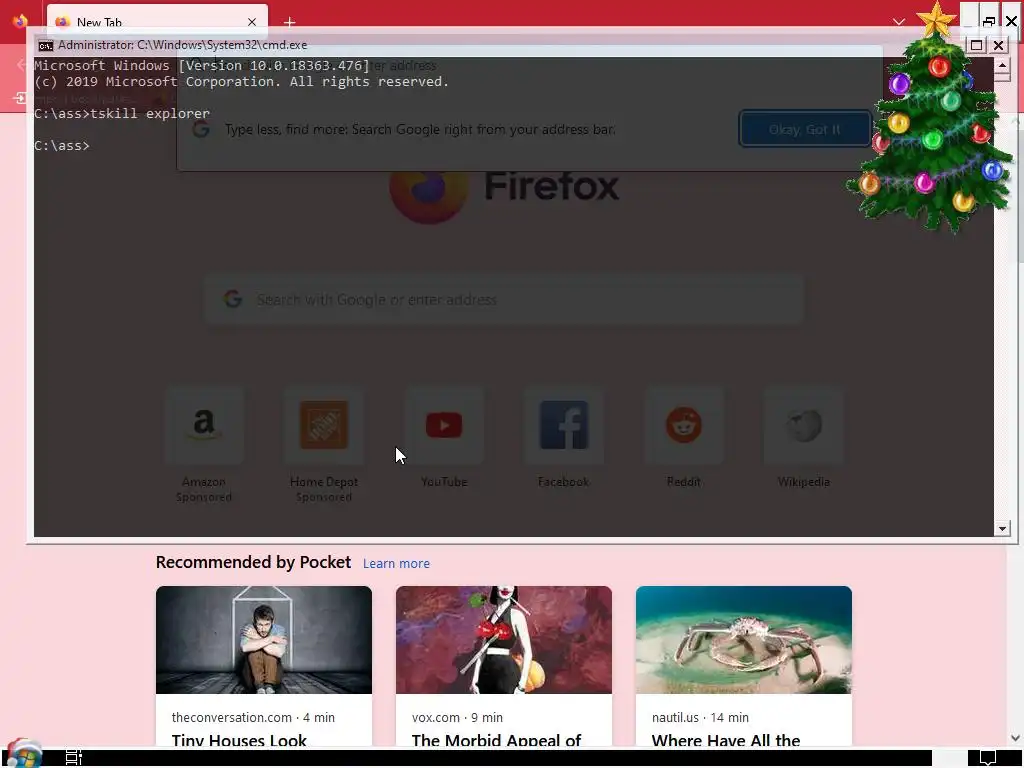Open the Learn more link beside Pocket

396,564
